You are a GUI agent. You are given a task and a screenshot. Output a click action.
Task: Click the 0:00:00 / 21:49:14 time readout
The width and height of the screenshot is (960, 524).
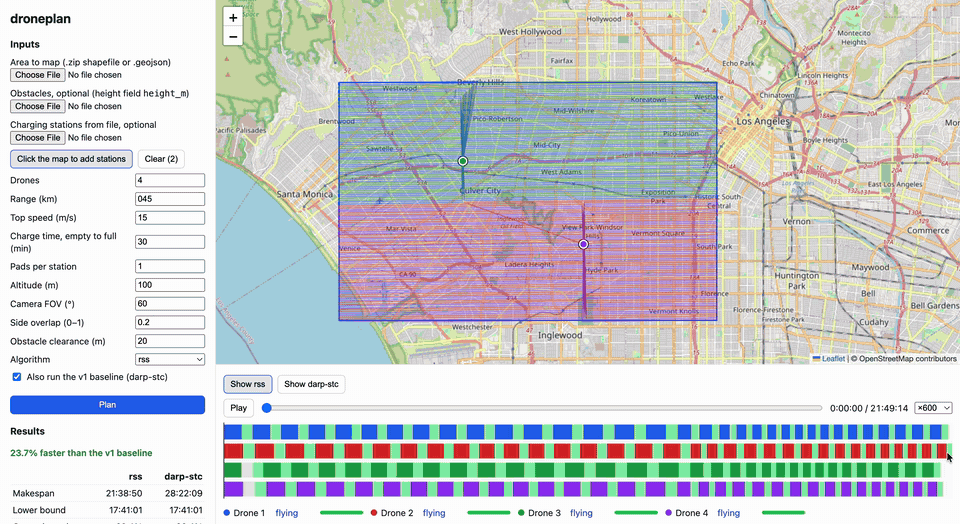coord(869,408)
